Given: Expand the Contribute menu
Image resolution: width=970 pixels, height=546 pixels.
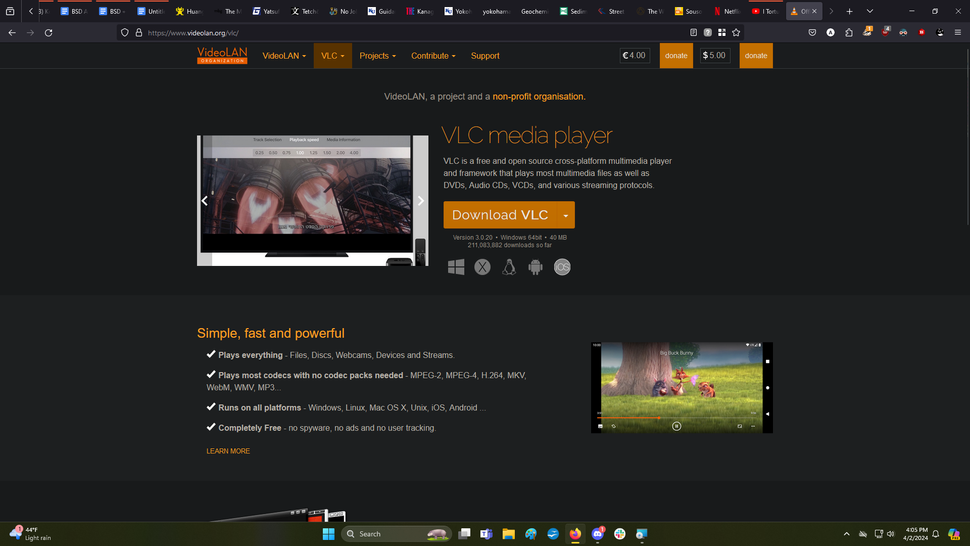Looking at the screenshot, I should pos(433,56).
